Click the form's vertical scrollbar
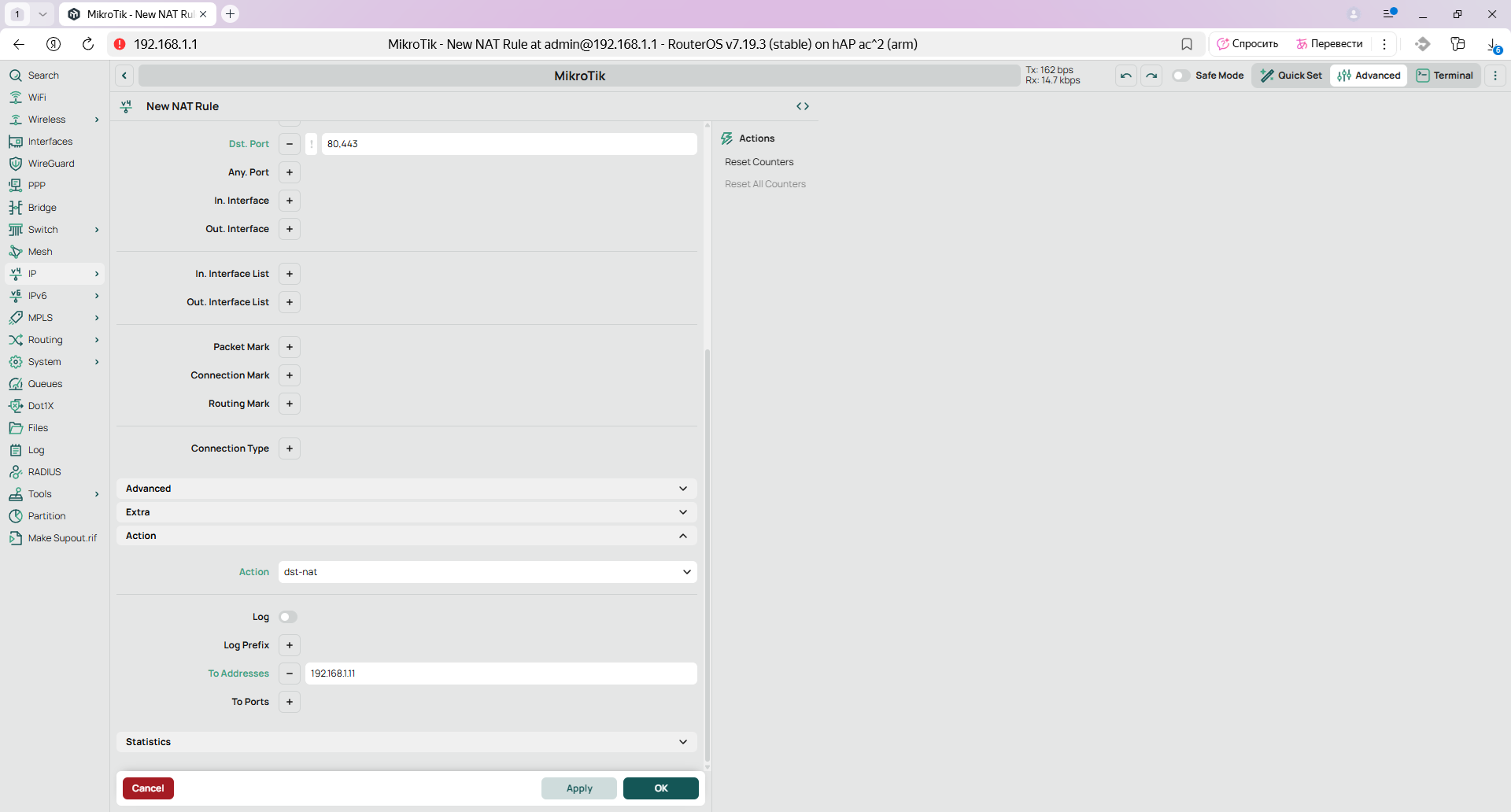 coord(707,555)
